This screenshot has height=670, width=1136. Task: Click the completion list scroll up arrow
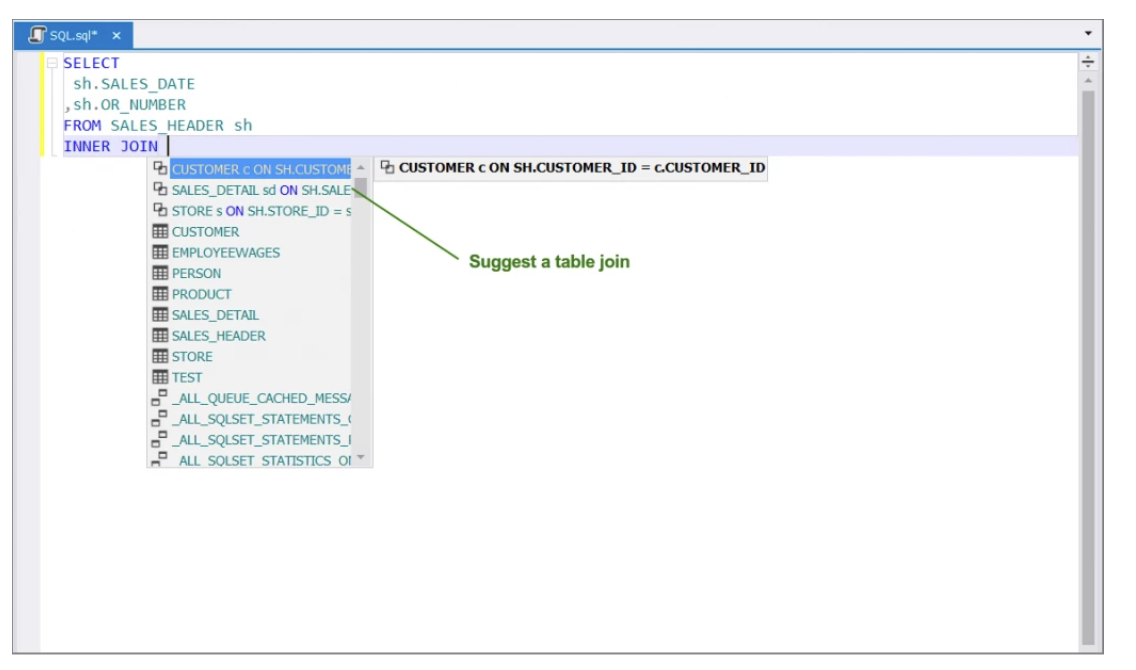361,167
